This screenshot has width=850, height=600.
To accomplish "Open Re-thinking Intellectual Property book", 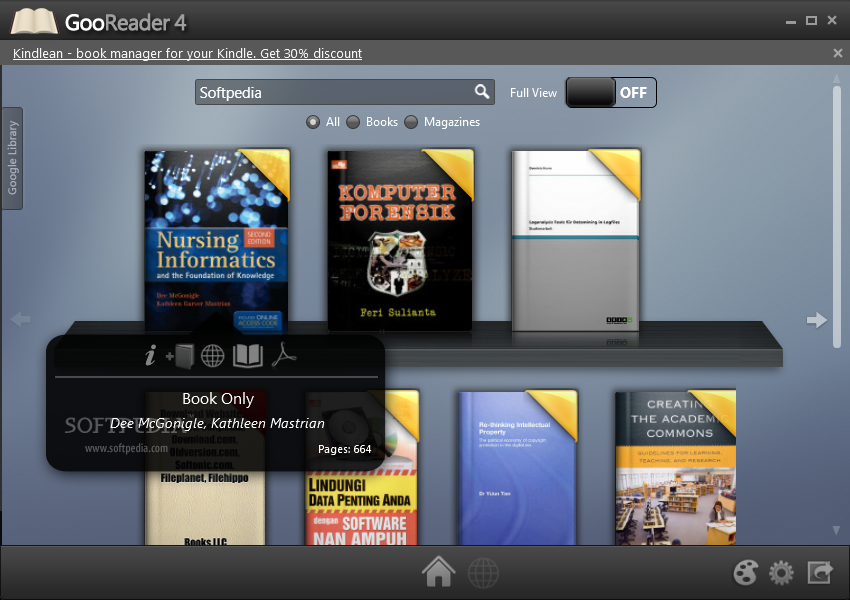I will (x=518, y=467).
